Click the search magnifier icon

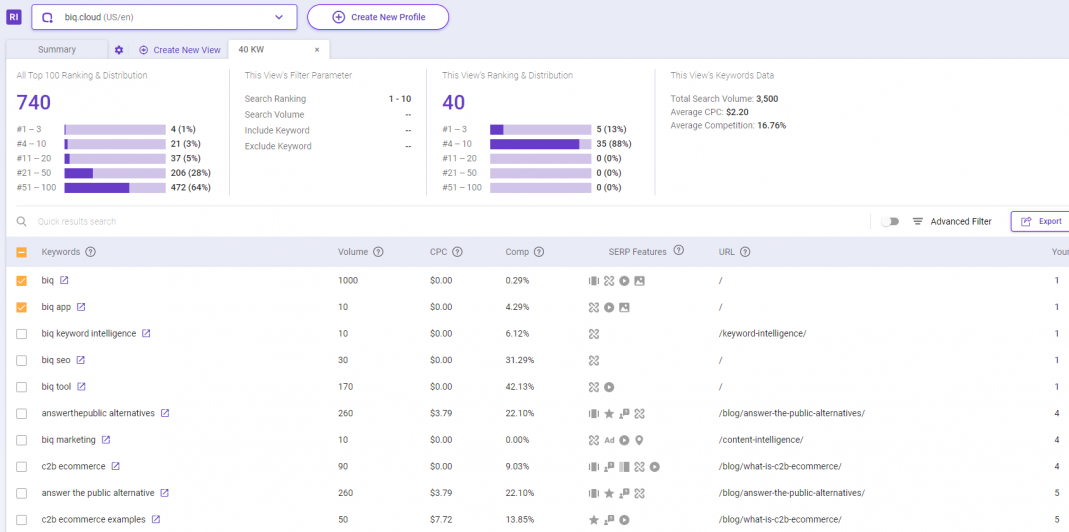tap(22, 222)
